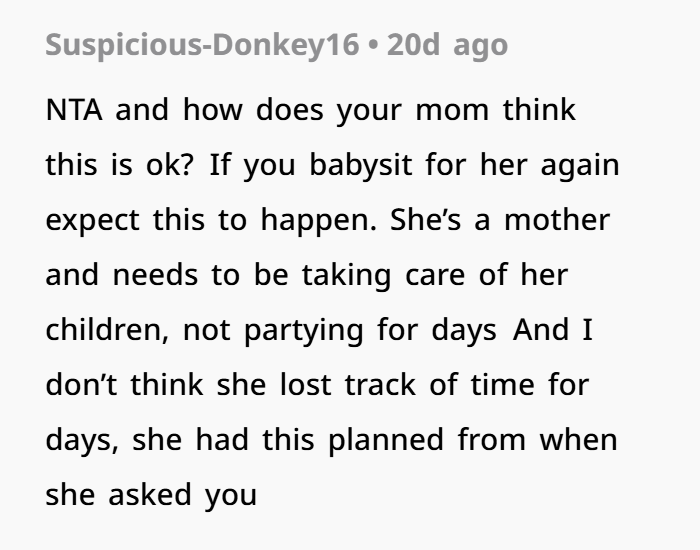The width and height of the screenshot is (700, 550).
Task: Click the word "days," starting the line
Action: pyautogui.click(x=82, y=440)
